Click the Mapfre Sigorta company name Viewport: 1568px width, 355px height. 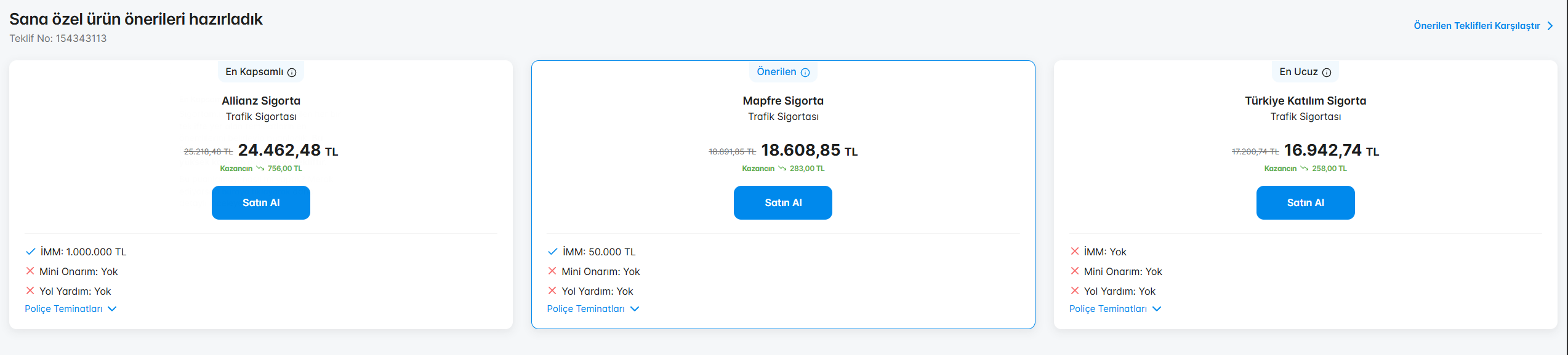[783, 101]
